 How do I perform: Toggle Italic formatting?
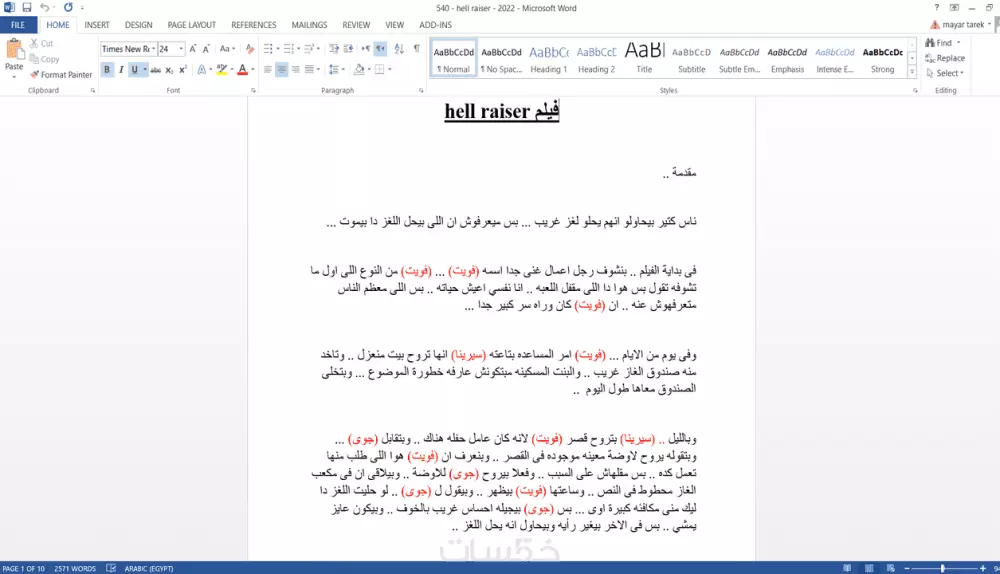(x=121, y=70)
